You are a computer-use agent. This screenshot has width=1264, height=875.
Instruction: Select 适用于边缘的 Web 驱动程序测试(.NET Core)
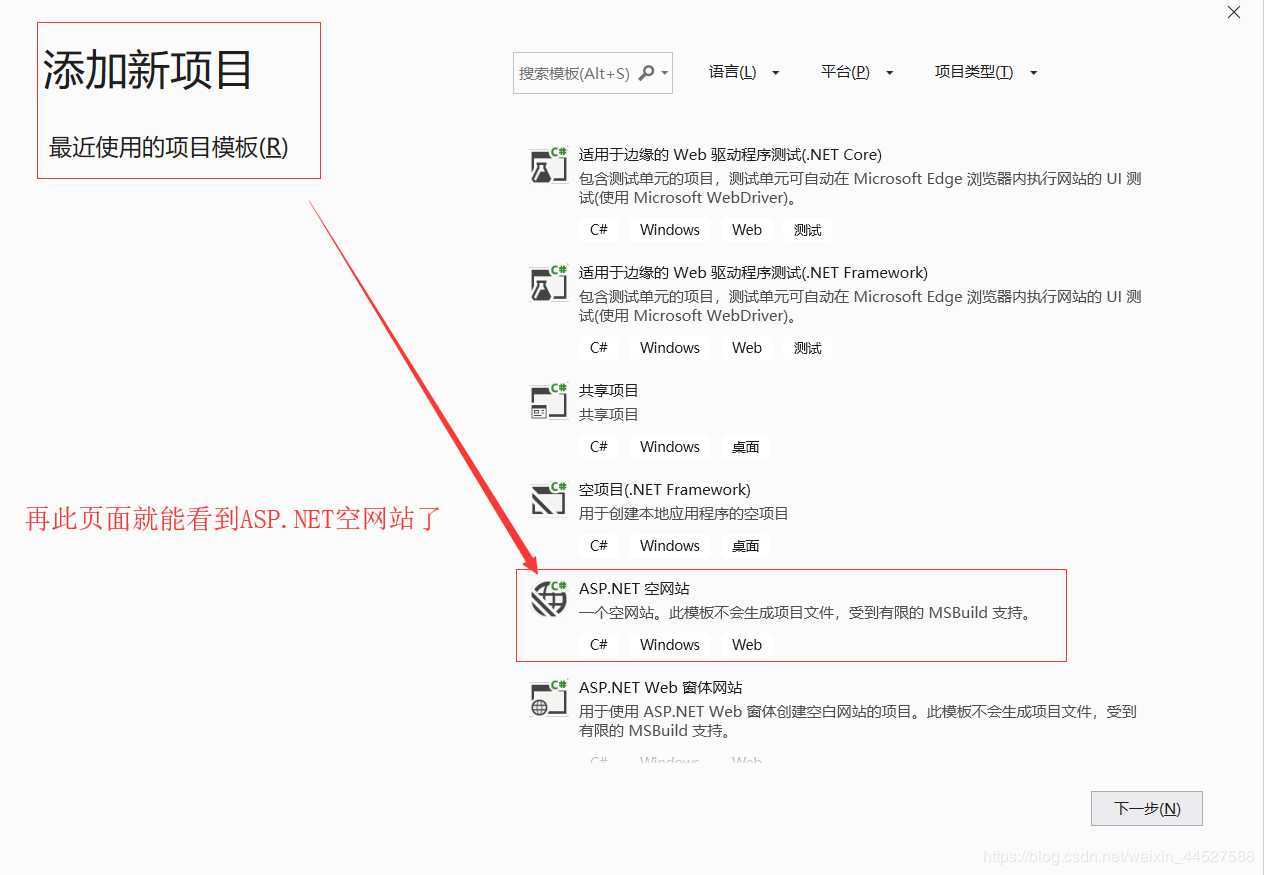pos(730,155)
